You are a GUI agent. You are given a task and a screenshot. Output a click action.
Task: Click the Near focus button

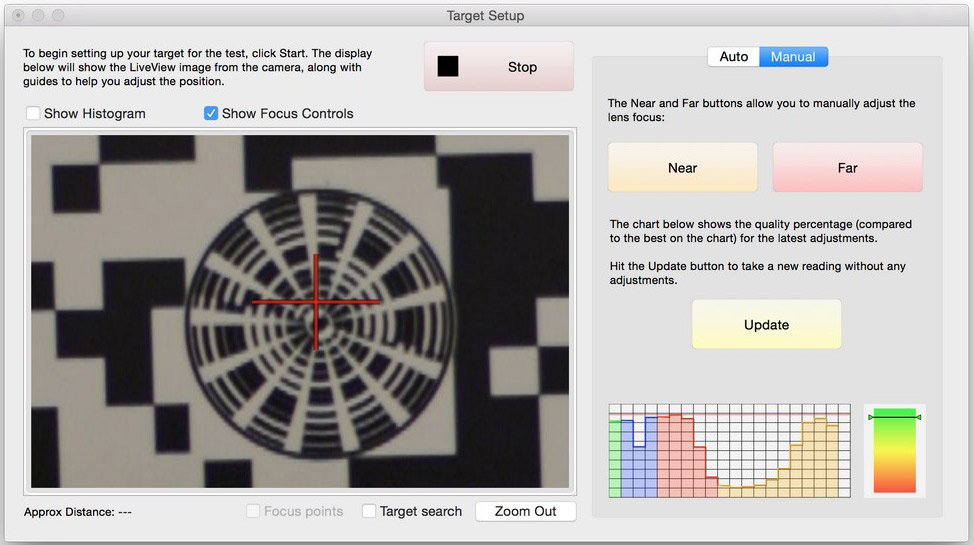click(683, 168)
